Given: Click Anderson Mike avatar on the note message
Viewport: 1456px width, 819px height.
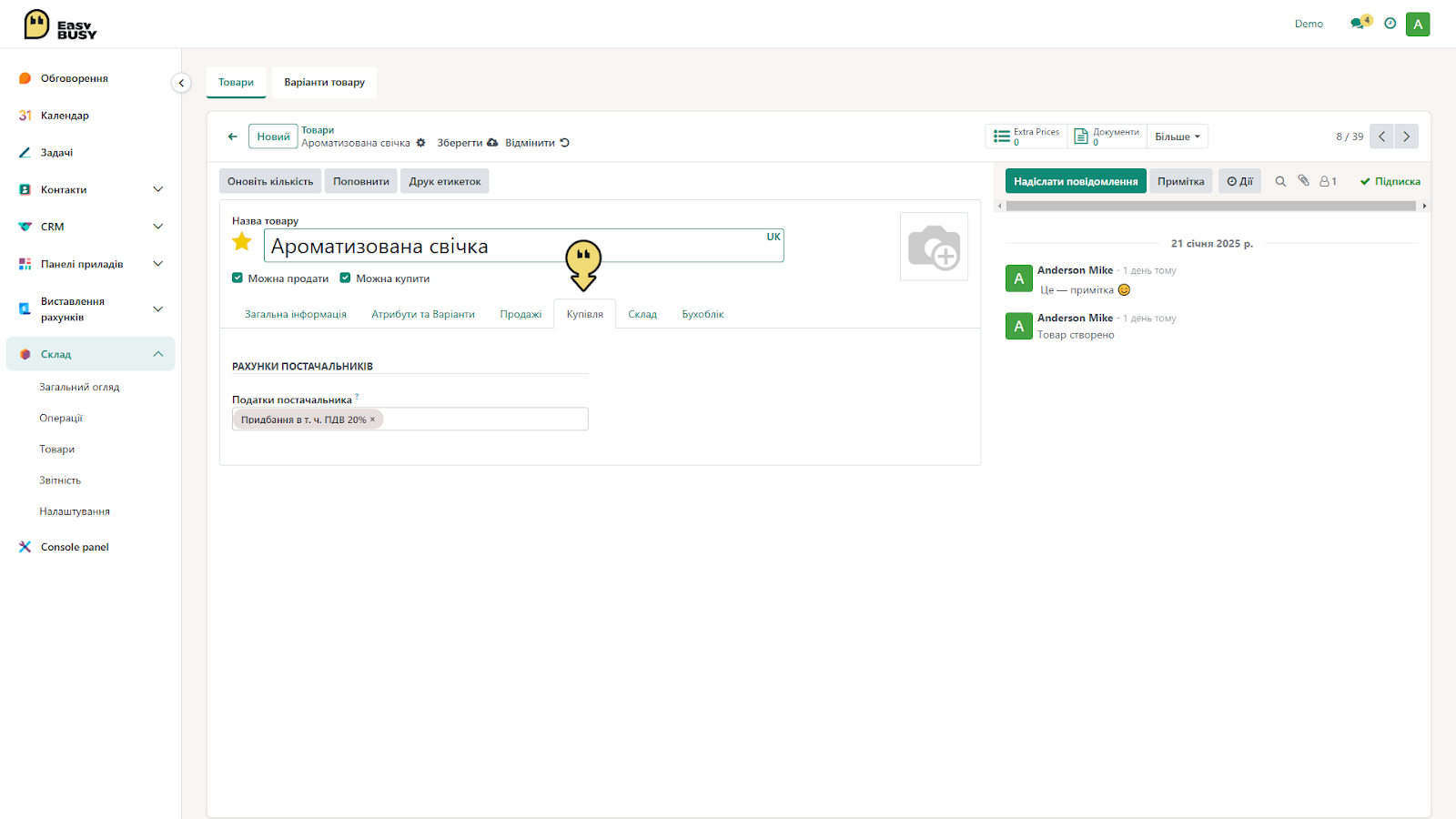Looking at the screenshot, I should (1019, 278).
